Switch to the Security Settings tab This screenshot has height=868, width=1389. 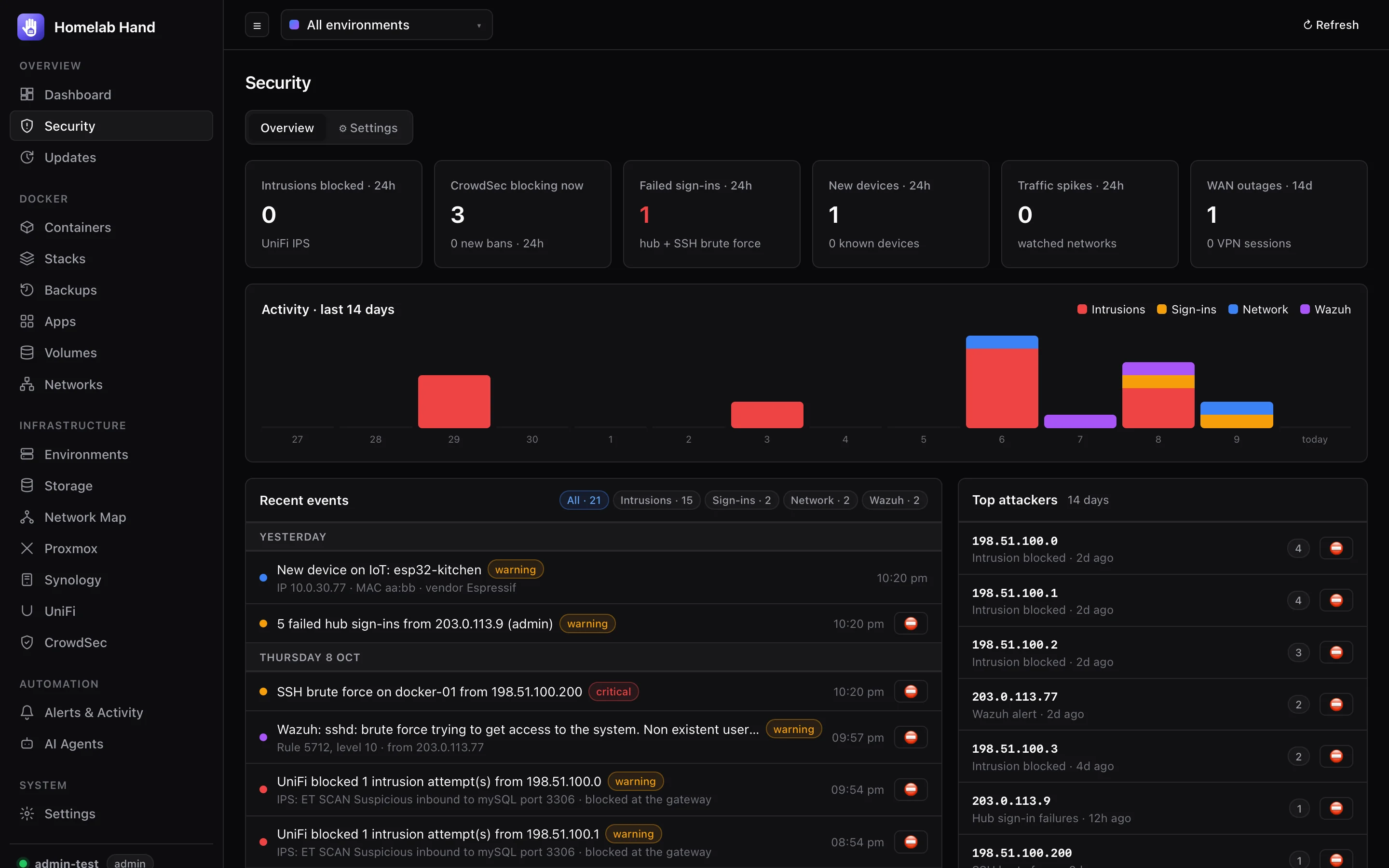point(368,127)
